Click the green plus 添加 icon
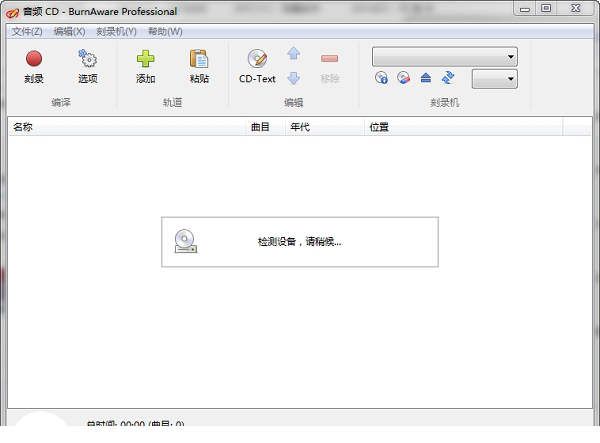600x443 pixels. 145,59
